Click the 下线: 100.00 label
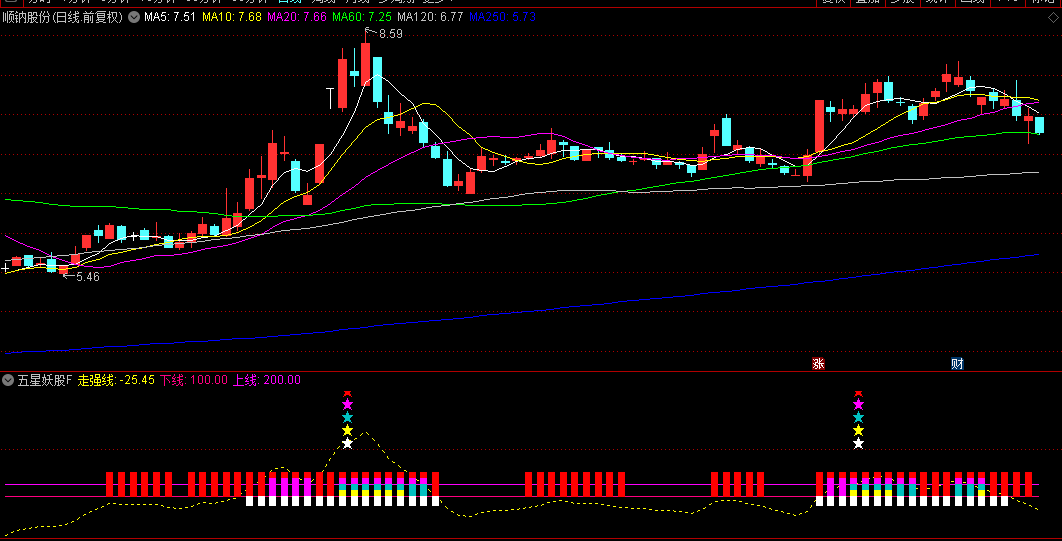 coord(194,381)
